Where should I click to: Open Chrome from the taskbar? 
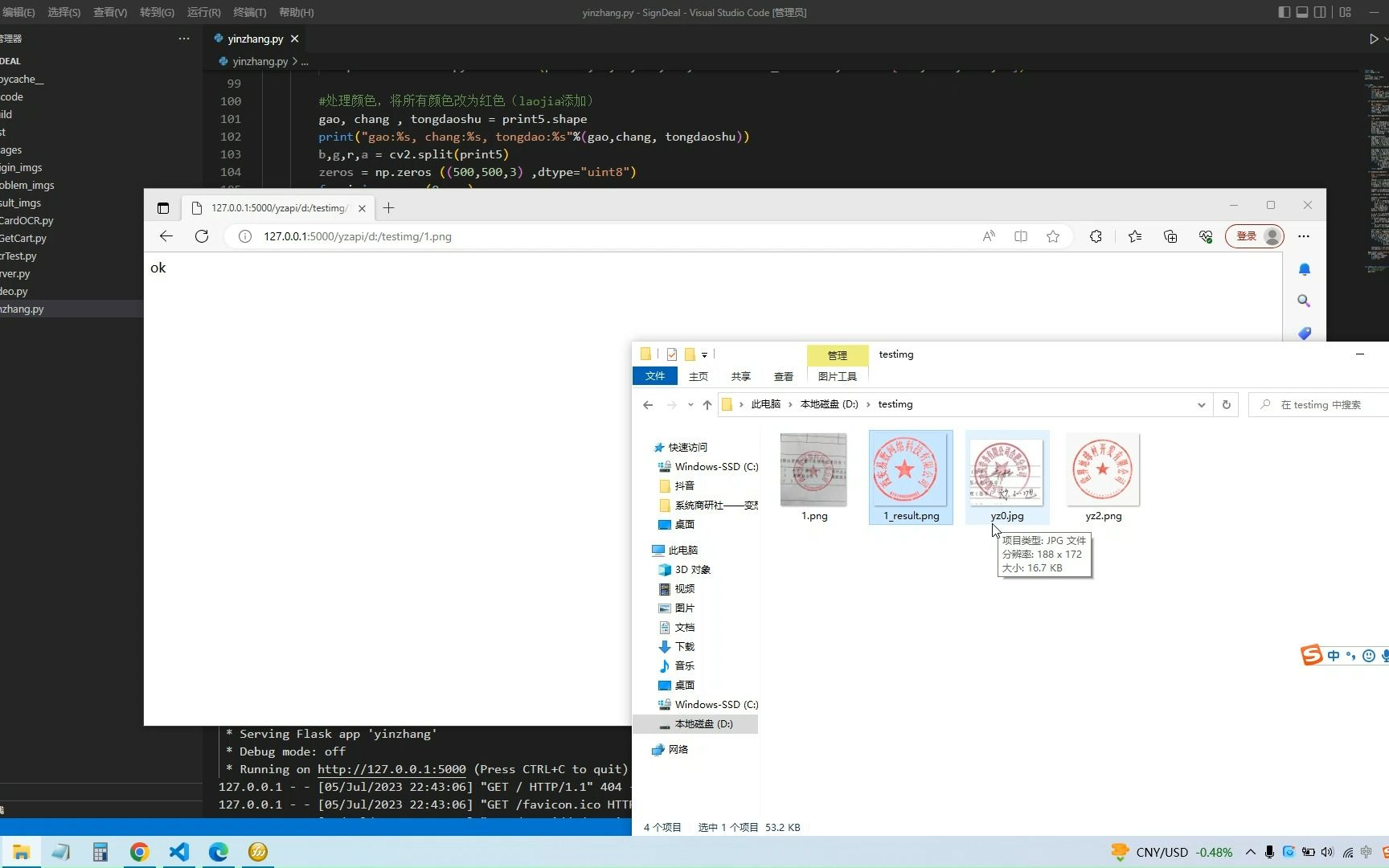[x=139, y=852]
